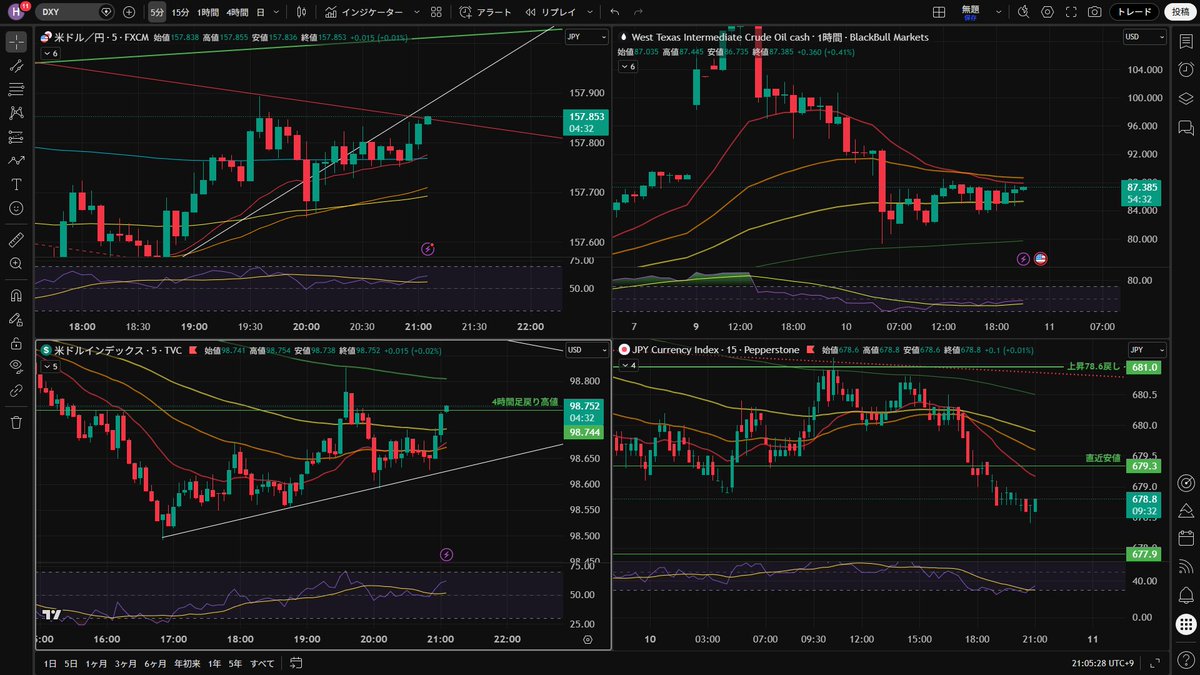Open the chart layout grid selector

[939, 12]
